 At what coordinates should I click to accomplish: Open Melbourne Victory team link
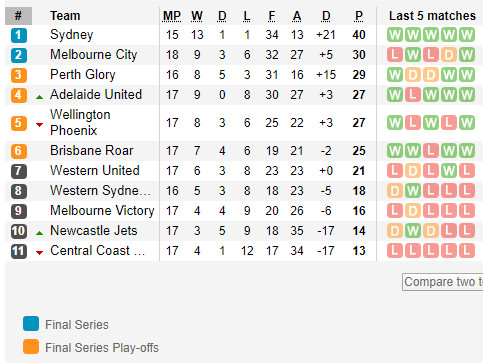102,211
